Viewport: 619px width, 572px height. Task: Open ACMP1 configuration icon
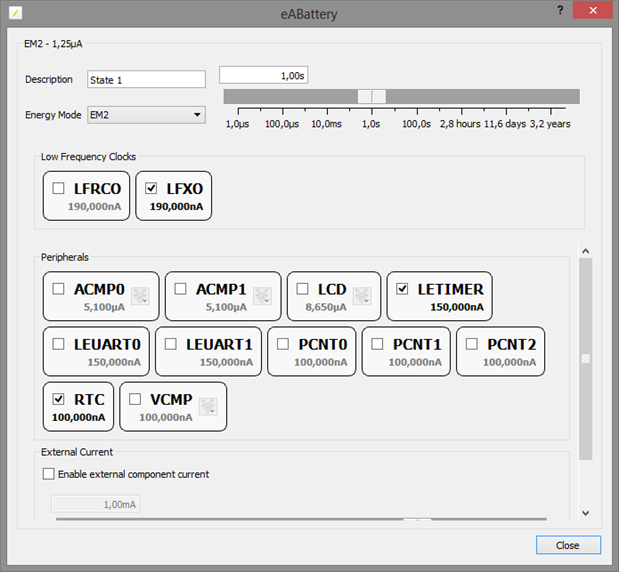(x=262, y=296)
